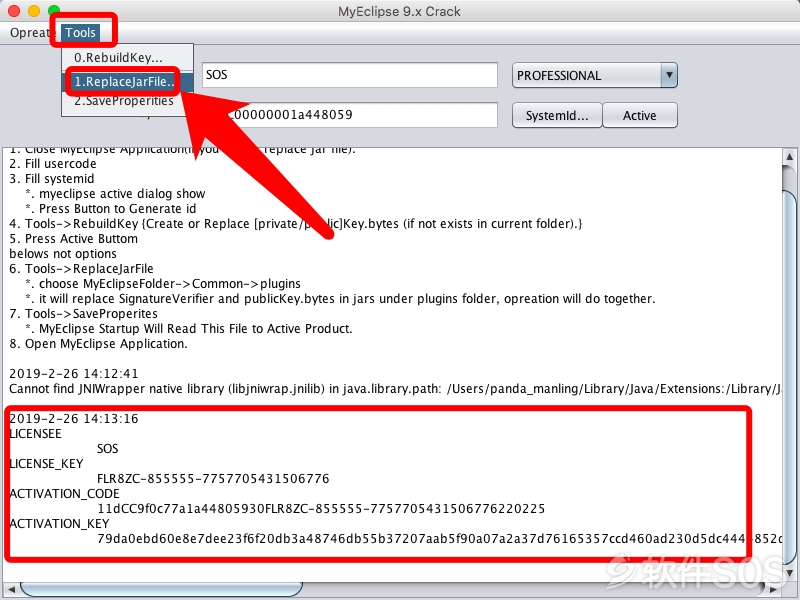Click the timestamp 2019-2-26 14:13:16
The width and height of the screenshot is (800, 600).
tap(74, 419)
